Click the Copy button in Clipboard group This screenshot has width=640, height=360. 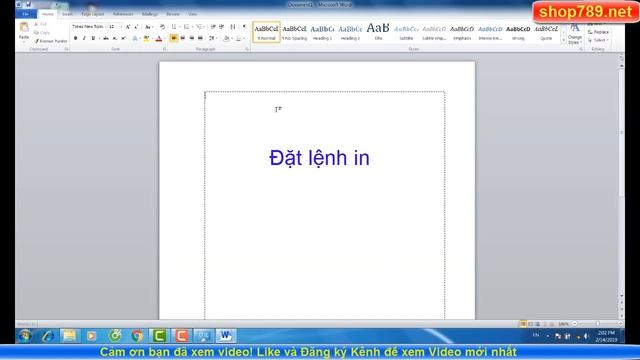pyautogui.click(x=42, y=33)
